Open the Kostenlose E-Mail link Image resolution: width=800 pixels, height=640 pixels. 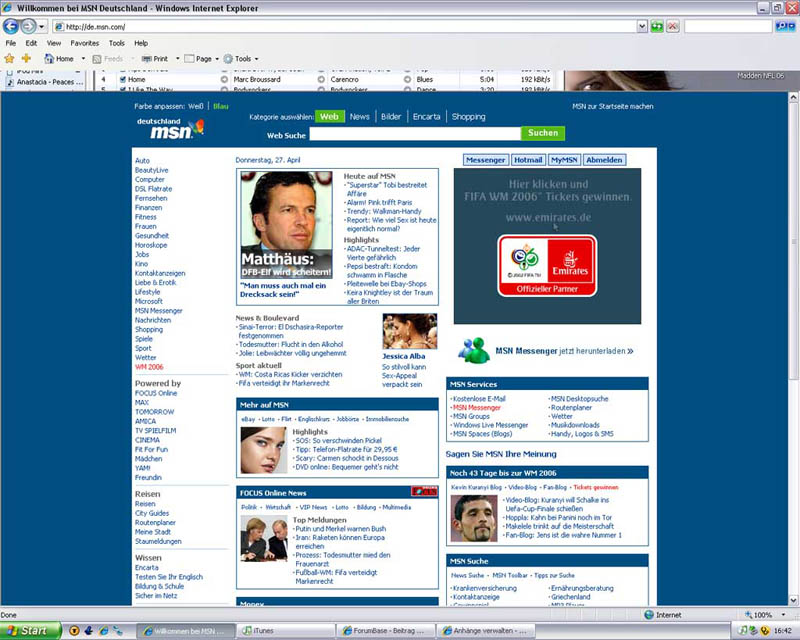[x=479, y=399]
